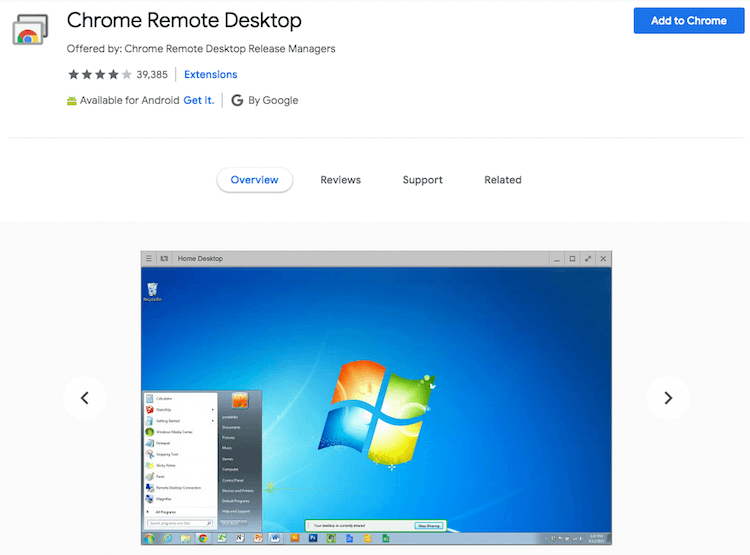Click the Chrome Remote Desktop page title
The height and width of the screenshot is (555, 750).
point(184,21)
